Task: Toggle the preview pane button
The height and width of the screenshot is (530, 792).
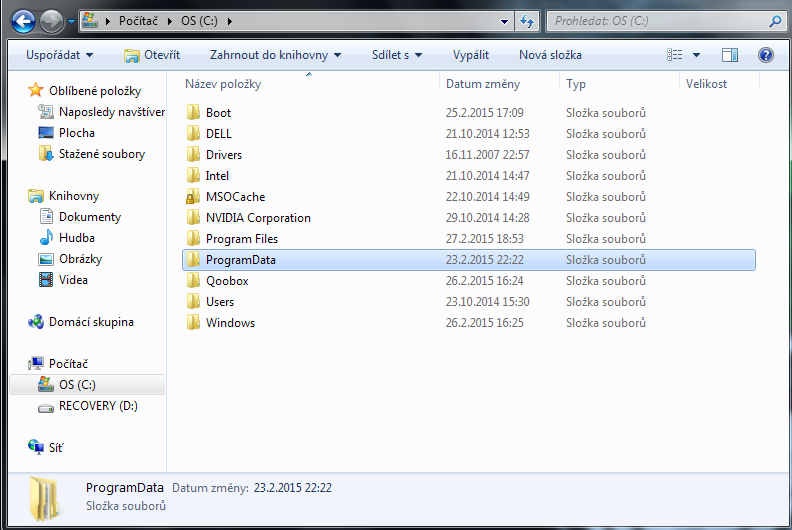Action: 730,55
